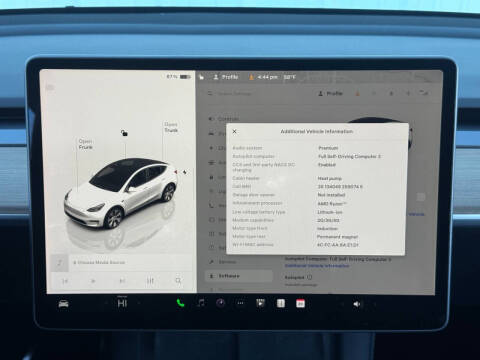Tap the 'AMD Ryzen' processor value
This screenshot has height=360, width=480.
(x=332, y=203)
